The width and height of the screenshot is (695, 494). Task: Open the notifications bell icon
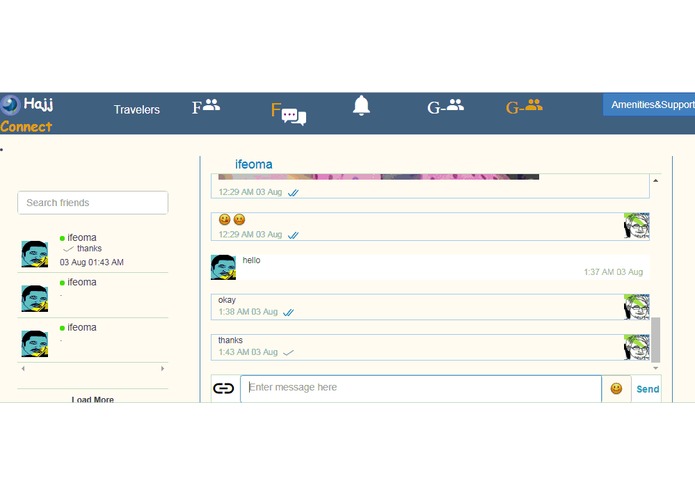361,105
